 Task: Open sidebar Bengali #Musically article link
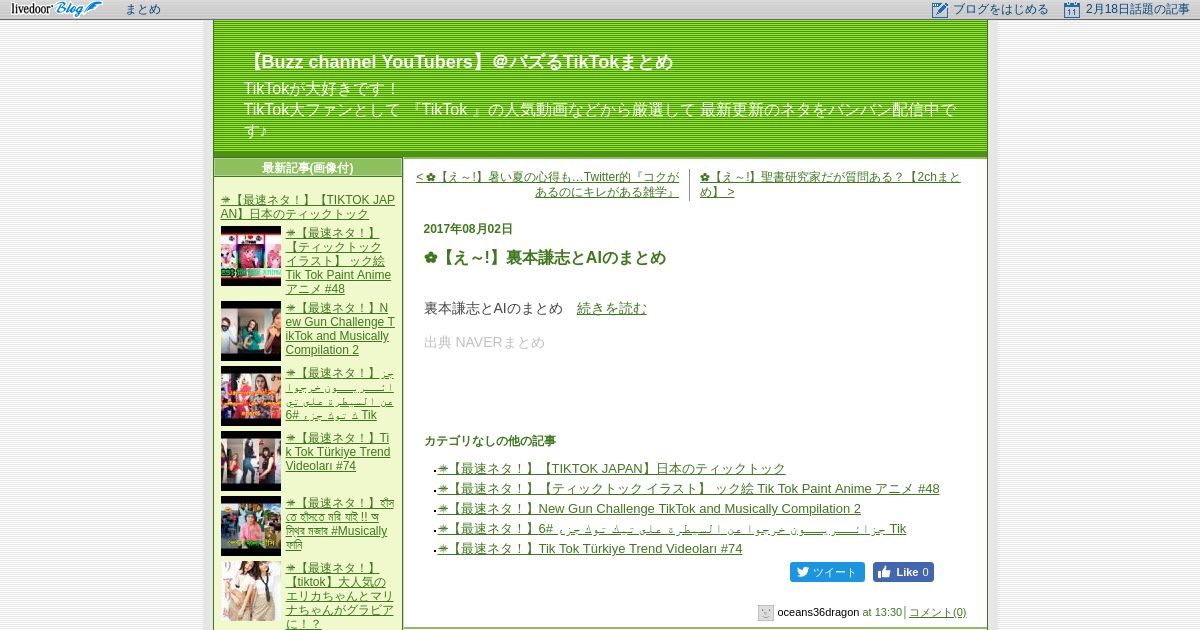(340, 524)
